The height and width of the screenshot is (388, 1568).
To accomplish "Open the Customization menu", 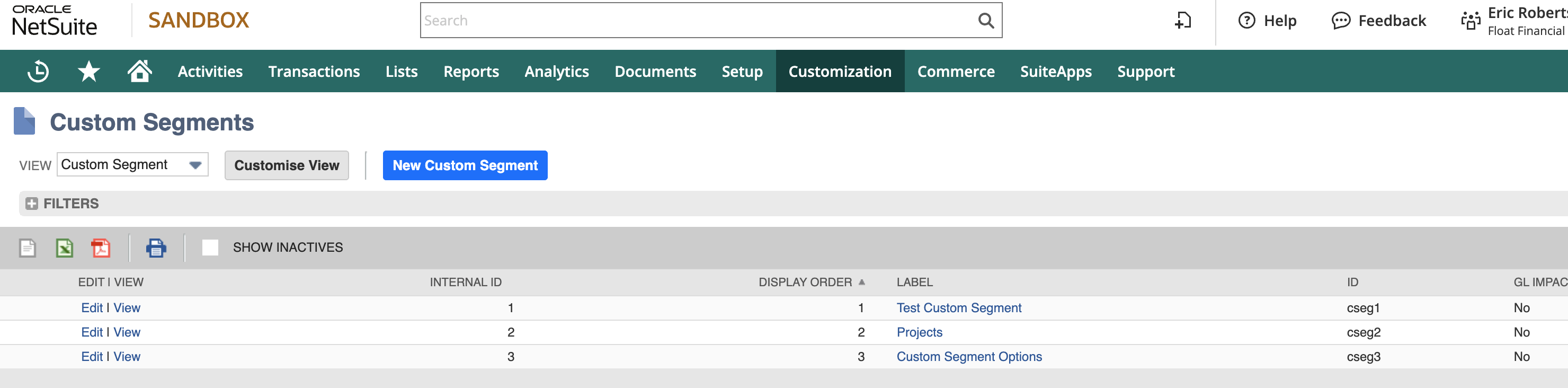I will [840, 71].
